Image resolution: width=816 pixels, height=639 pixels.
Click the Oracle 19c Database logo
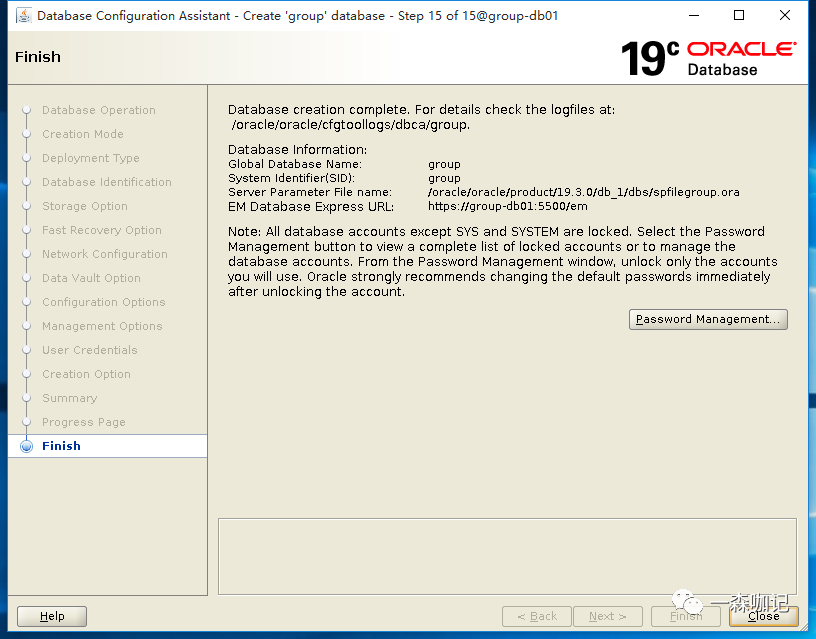(708, 58)
